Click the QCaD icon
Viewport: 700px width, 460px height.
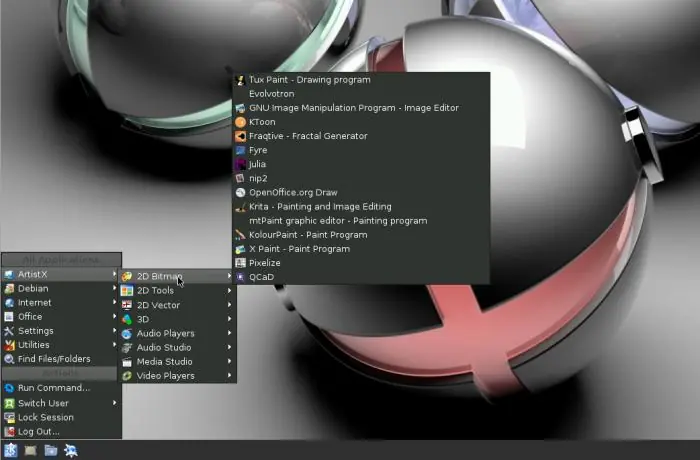(240, 277)
